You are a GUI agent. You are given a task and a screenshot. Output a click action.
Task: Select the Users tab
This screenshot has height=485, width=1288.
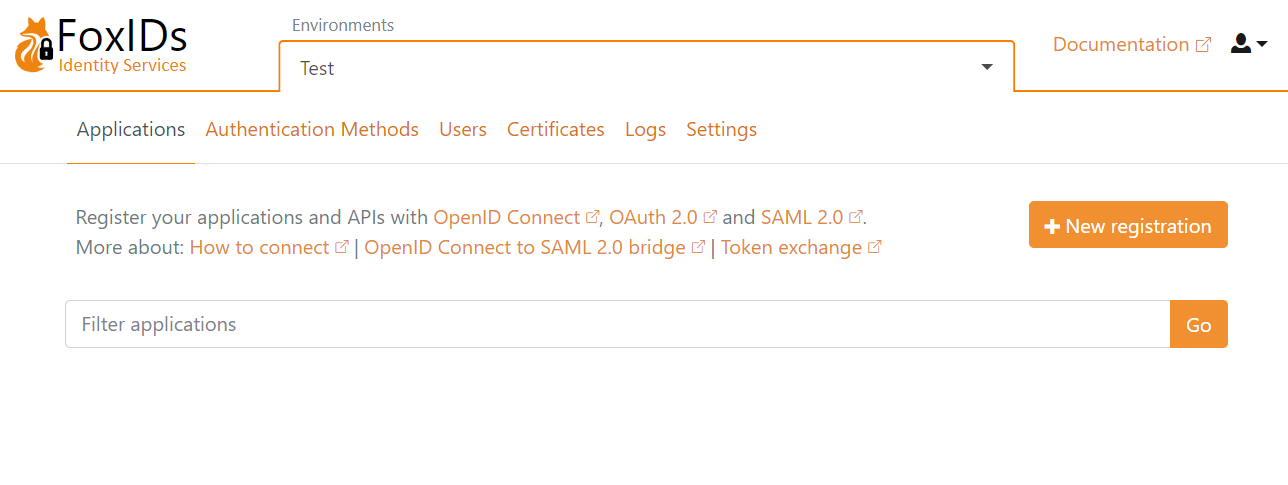[463, 129]
